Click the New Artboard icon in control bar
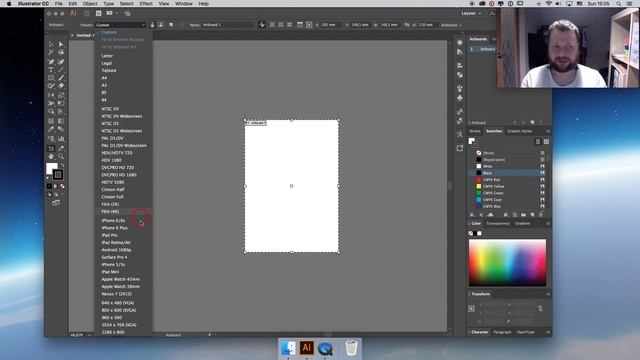The image size is (640, 360). (171, 25)
